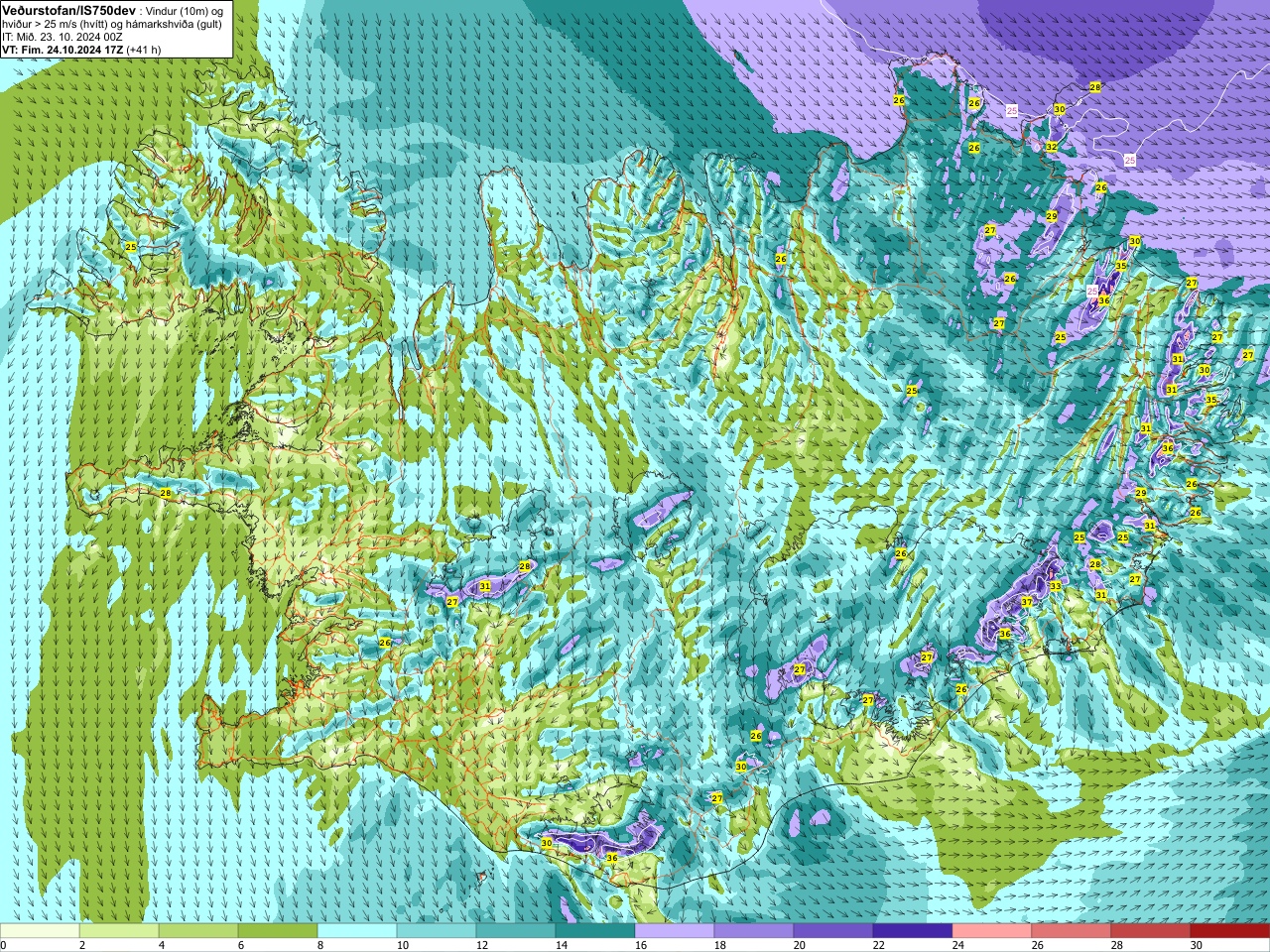
Task: Click the 28–30 red legend swatch
Action: (x=1151, y=931)
